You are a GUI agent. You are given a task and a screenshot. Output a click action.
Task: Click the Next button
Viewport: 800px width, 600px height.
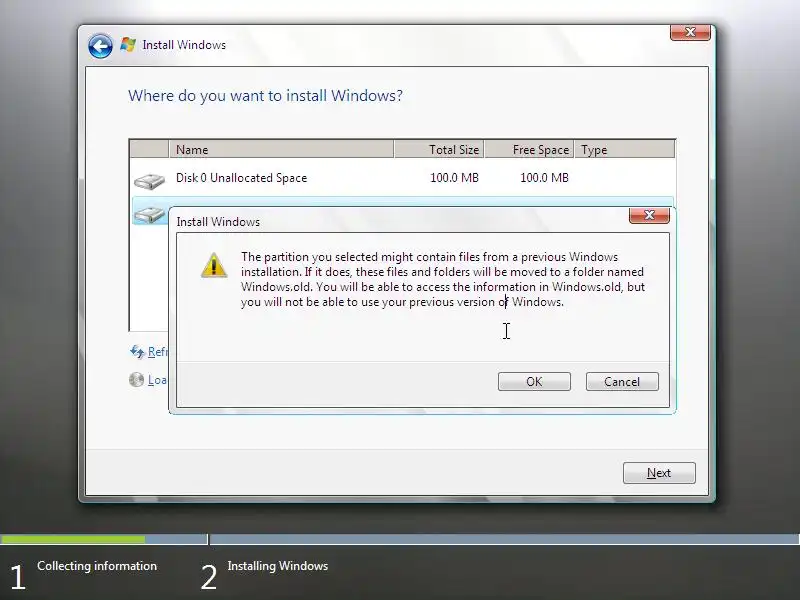(659, 473)
